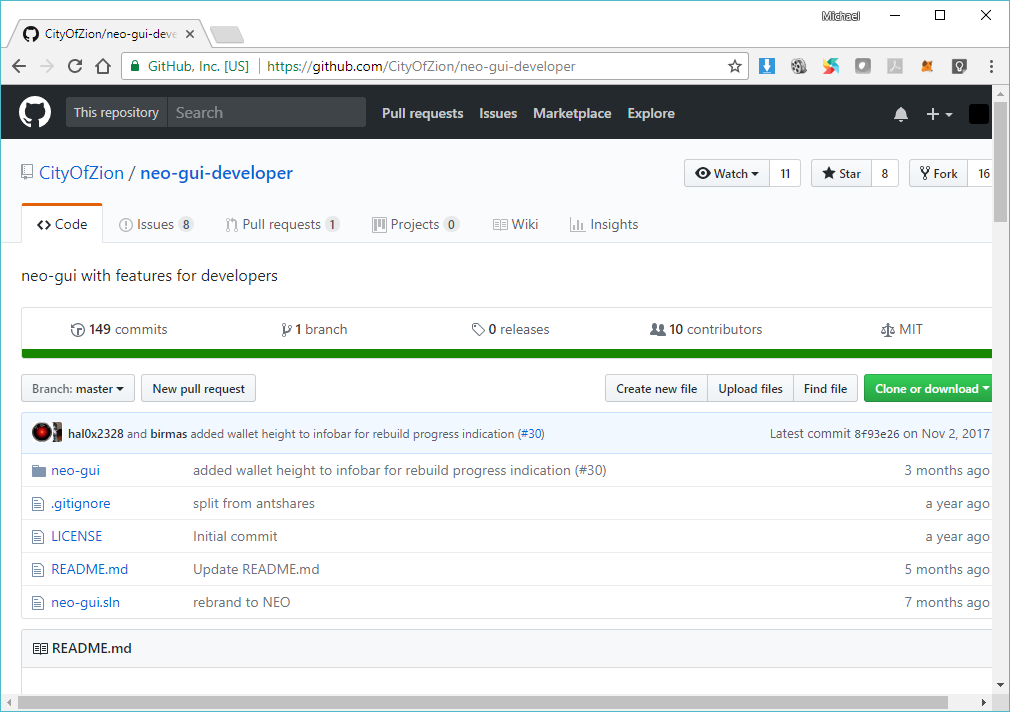The image size is (1010, 712).
Task: Click the commits icon next to 149 commits
Action: [77, 328]
